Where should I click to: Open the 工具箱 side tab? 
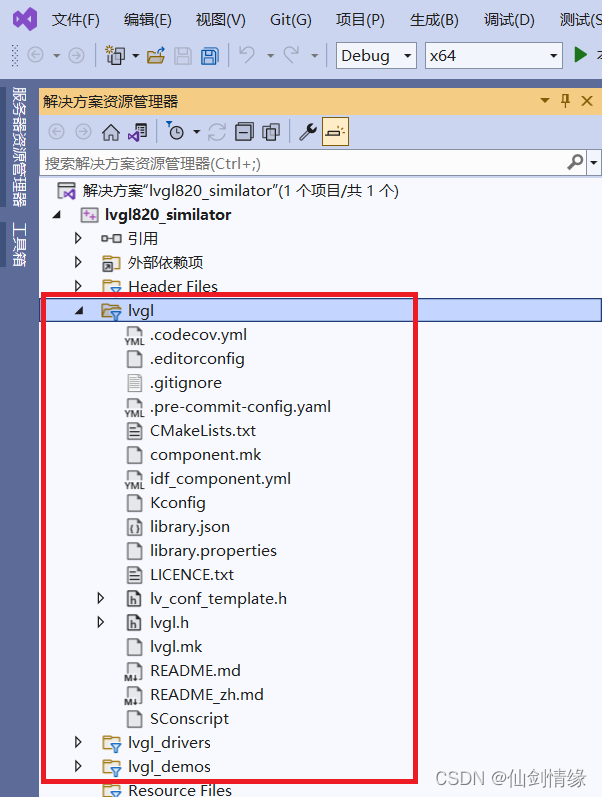click(19, 244)
